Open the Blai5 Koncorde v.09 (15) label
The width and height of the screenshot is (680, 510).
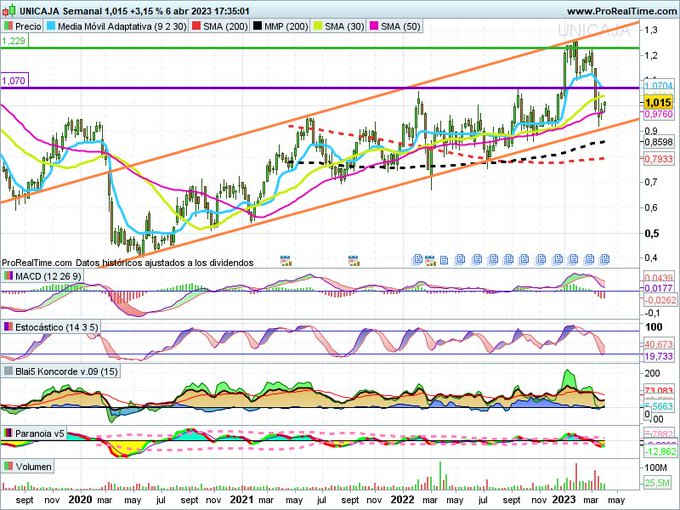(60, 371)
